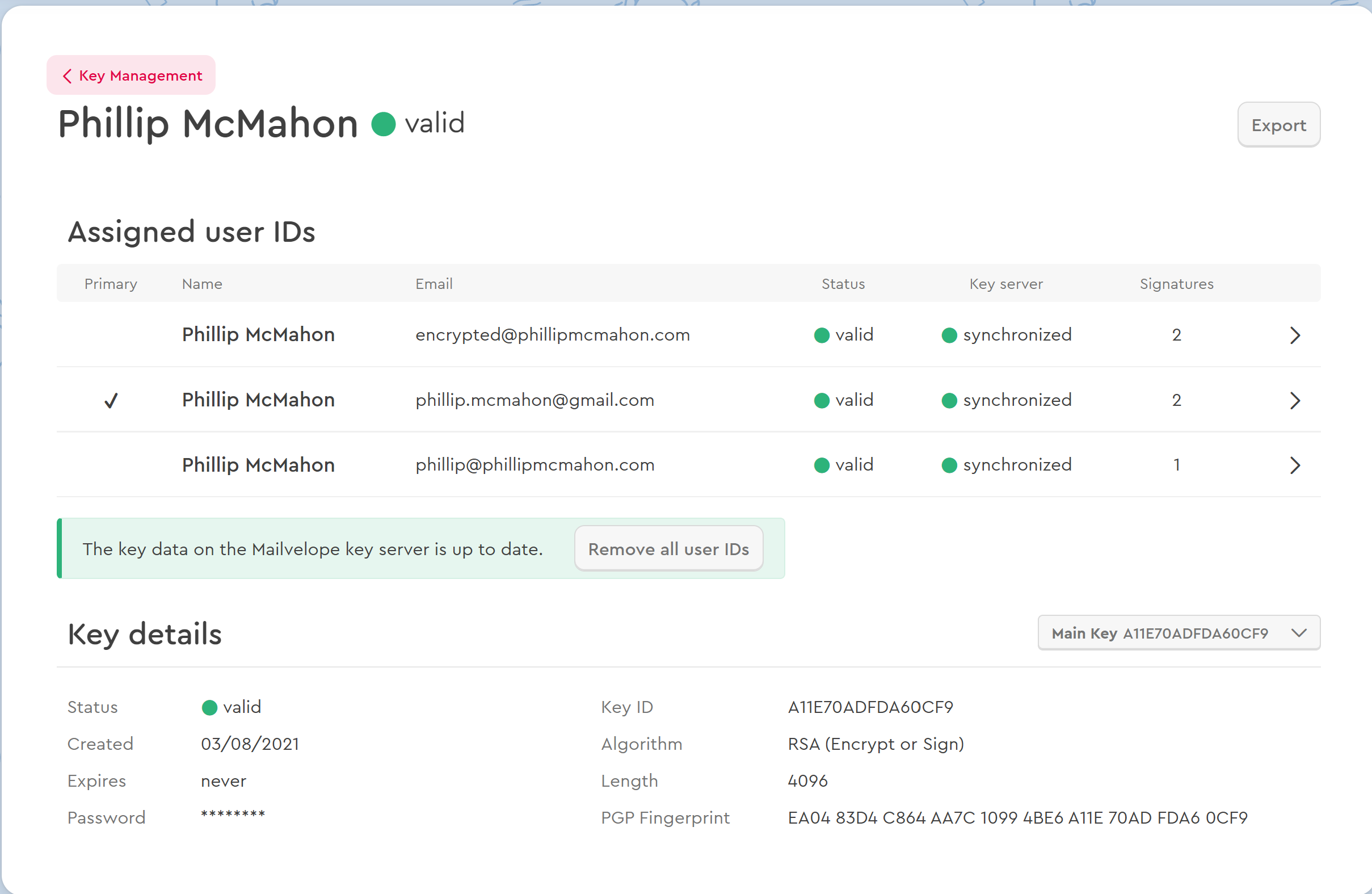Mark phillip@phillipmcmahon.com as primary user ID

pos(111,465)
